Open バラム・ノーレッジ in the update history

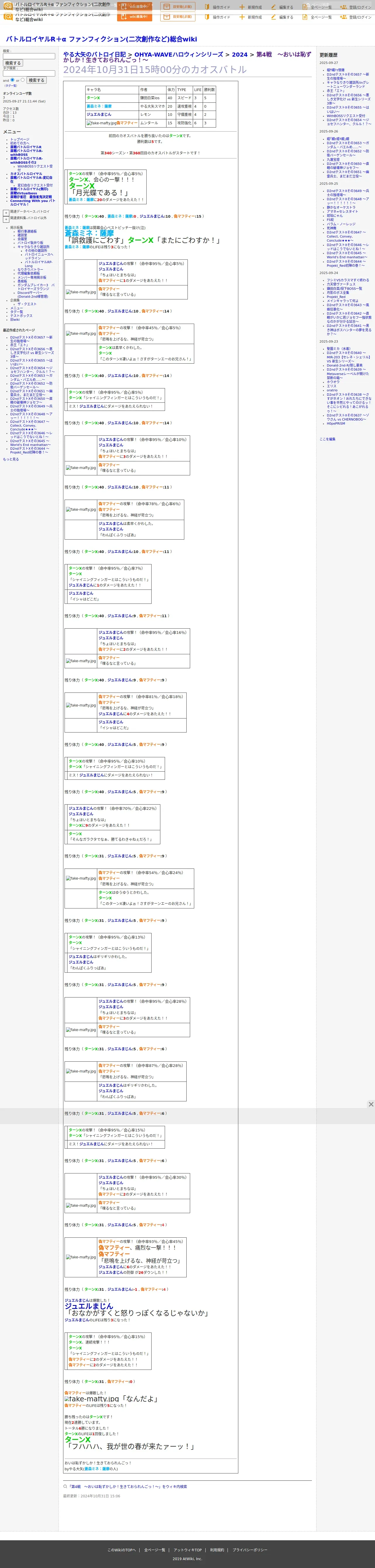coord(341,224)
